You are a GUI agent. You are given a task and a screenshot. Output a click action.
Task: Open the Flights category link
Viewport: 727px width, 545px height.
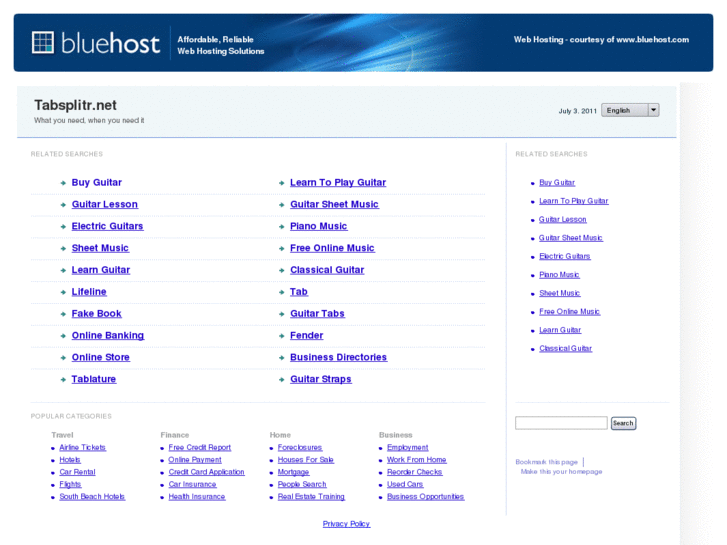[x=70, y=484]
